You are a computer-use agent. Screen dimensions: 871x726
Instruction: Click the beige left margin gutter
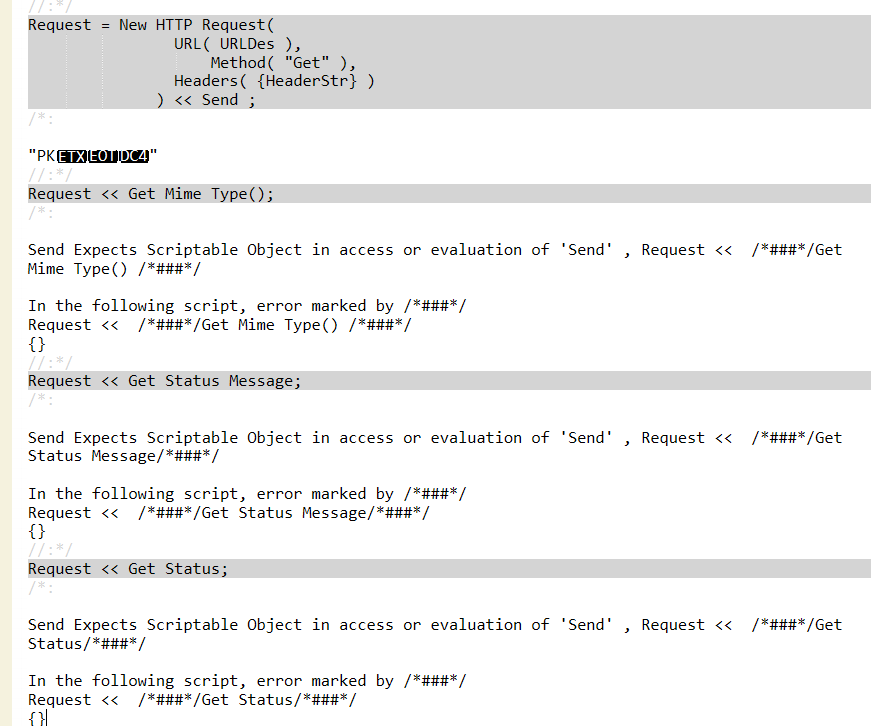[x=6, y=363]
